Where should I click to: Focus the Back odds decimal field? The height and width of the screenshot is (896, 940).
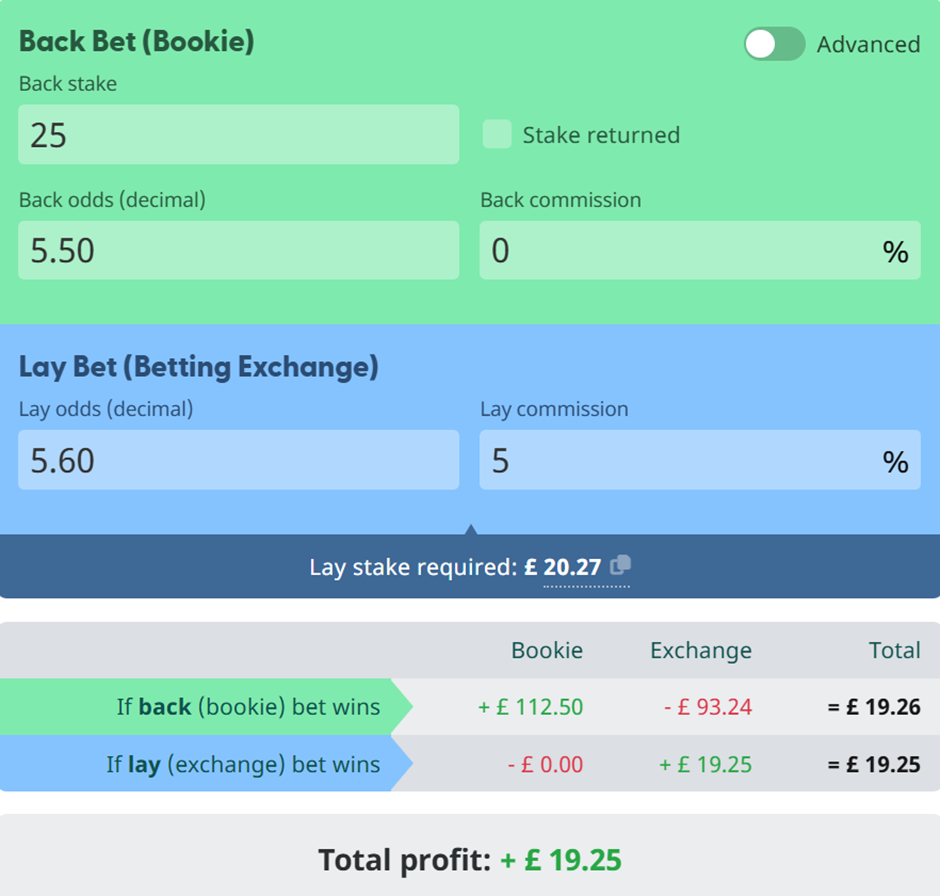tap(239, 250)
